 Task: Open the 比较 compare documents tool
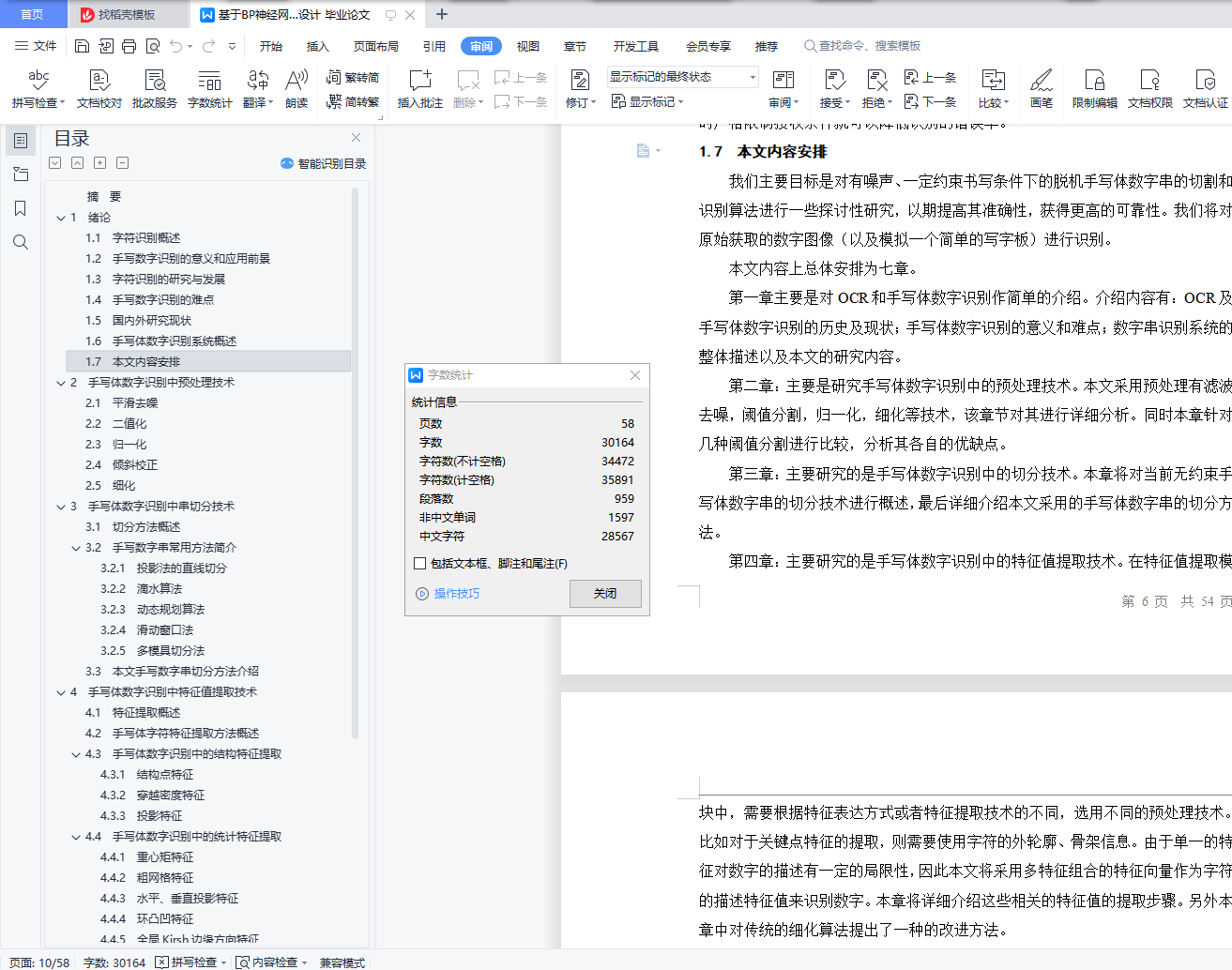click(993, 89)
